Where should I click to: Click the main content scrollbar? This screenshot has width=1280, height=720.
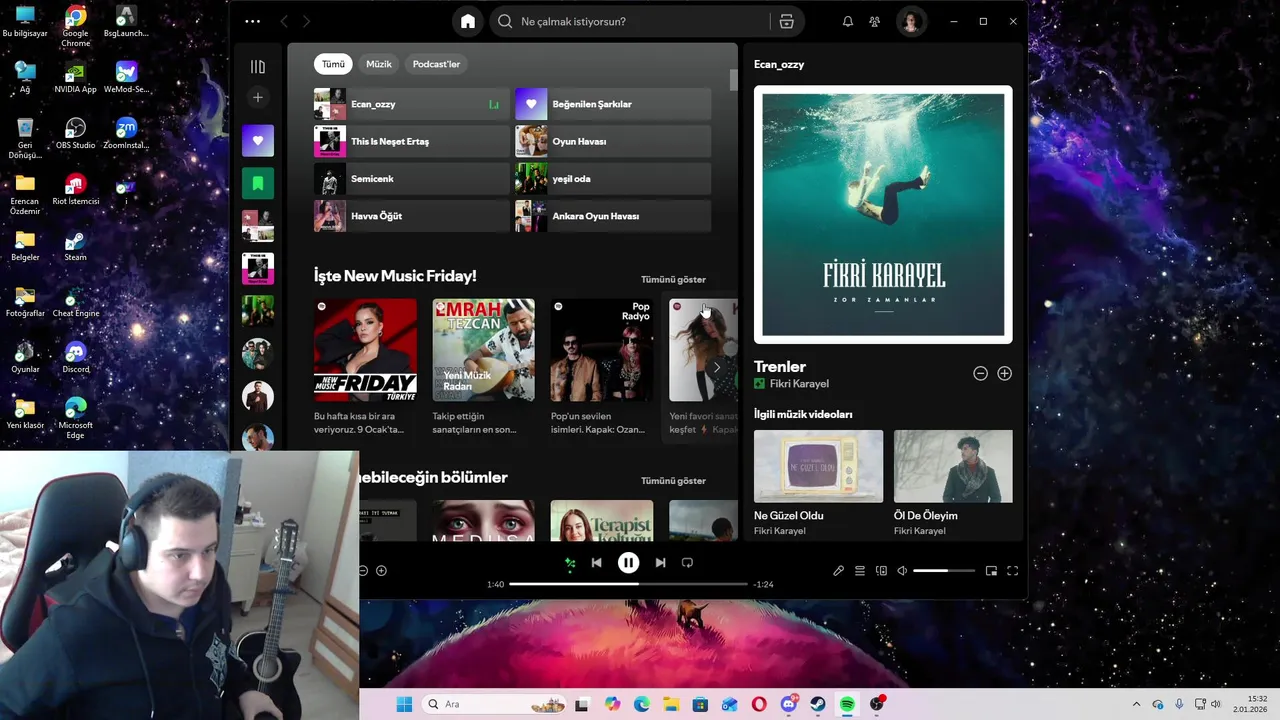(733, 80)
